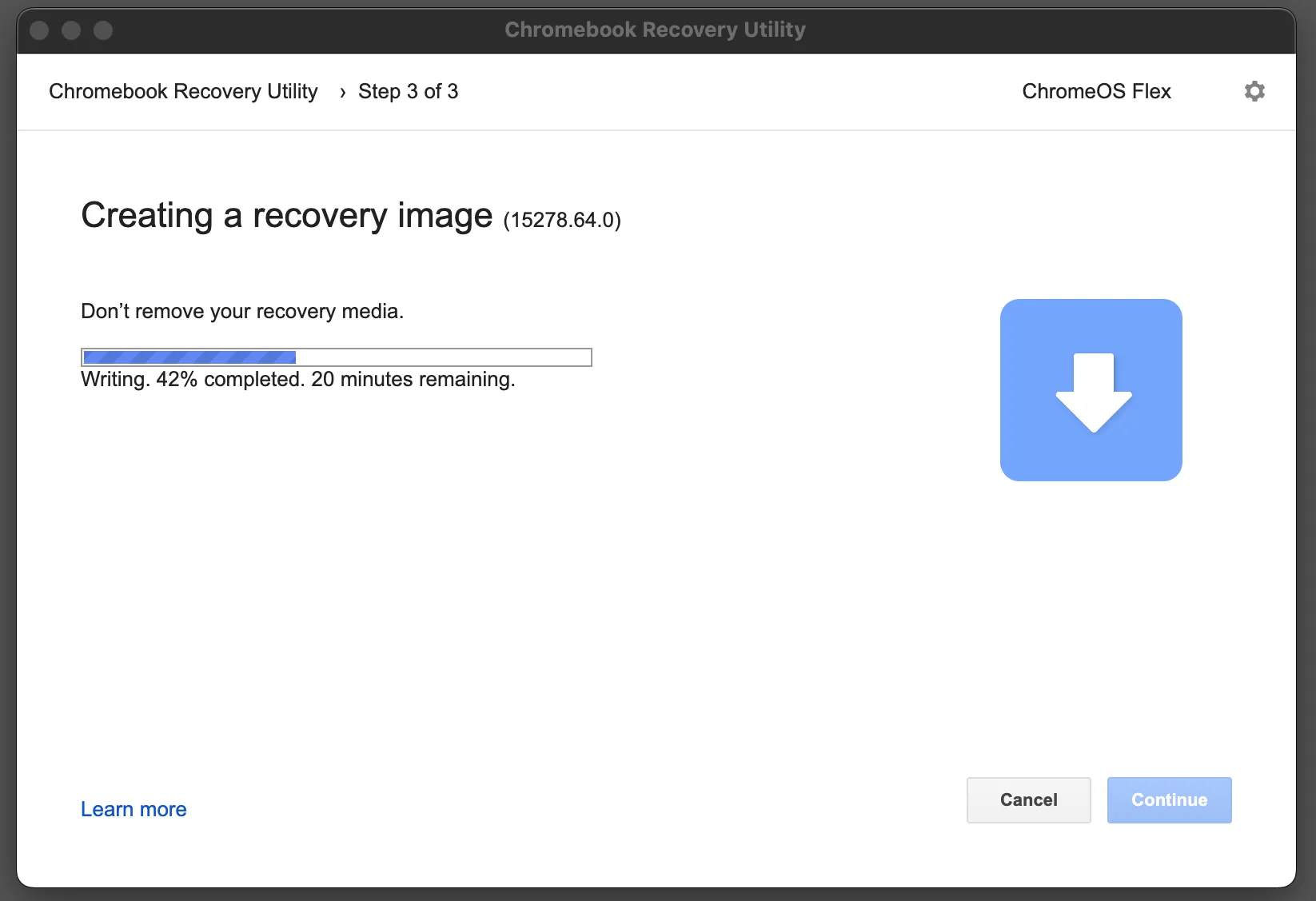
Task: Click the disabled Continue button
Action: click(1169, 799)
